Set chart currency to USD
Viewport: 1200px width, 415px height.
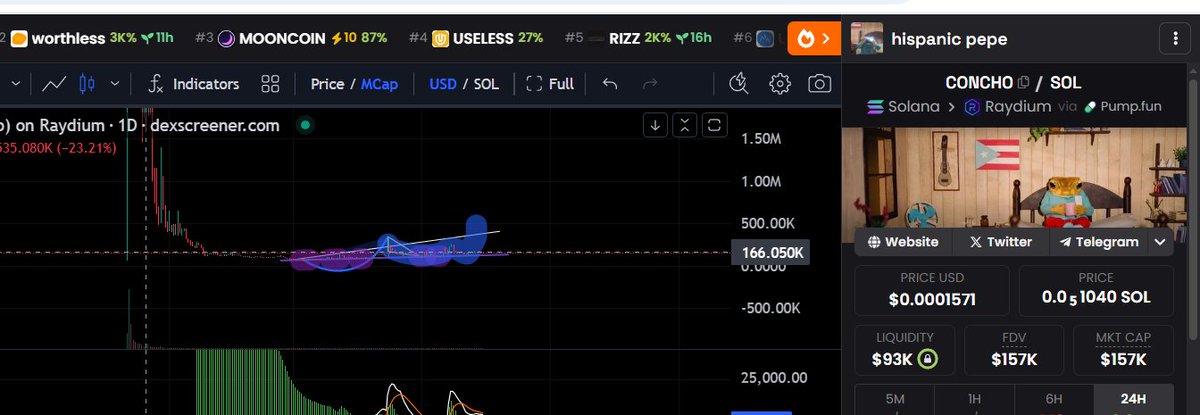click(x=443, y=84)
